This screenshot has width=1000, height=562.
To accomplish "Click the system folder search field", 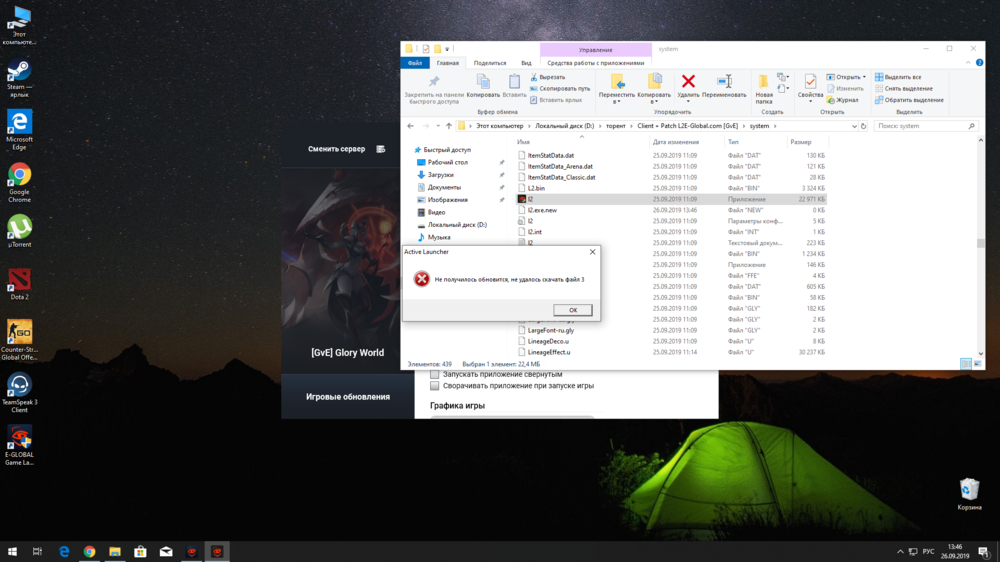I will click(920, 126).
